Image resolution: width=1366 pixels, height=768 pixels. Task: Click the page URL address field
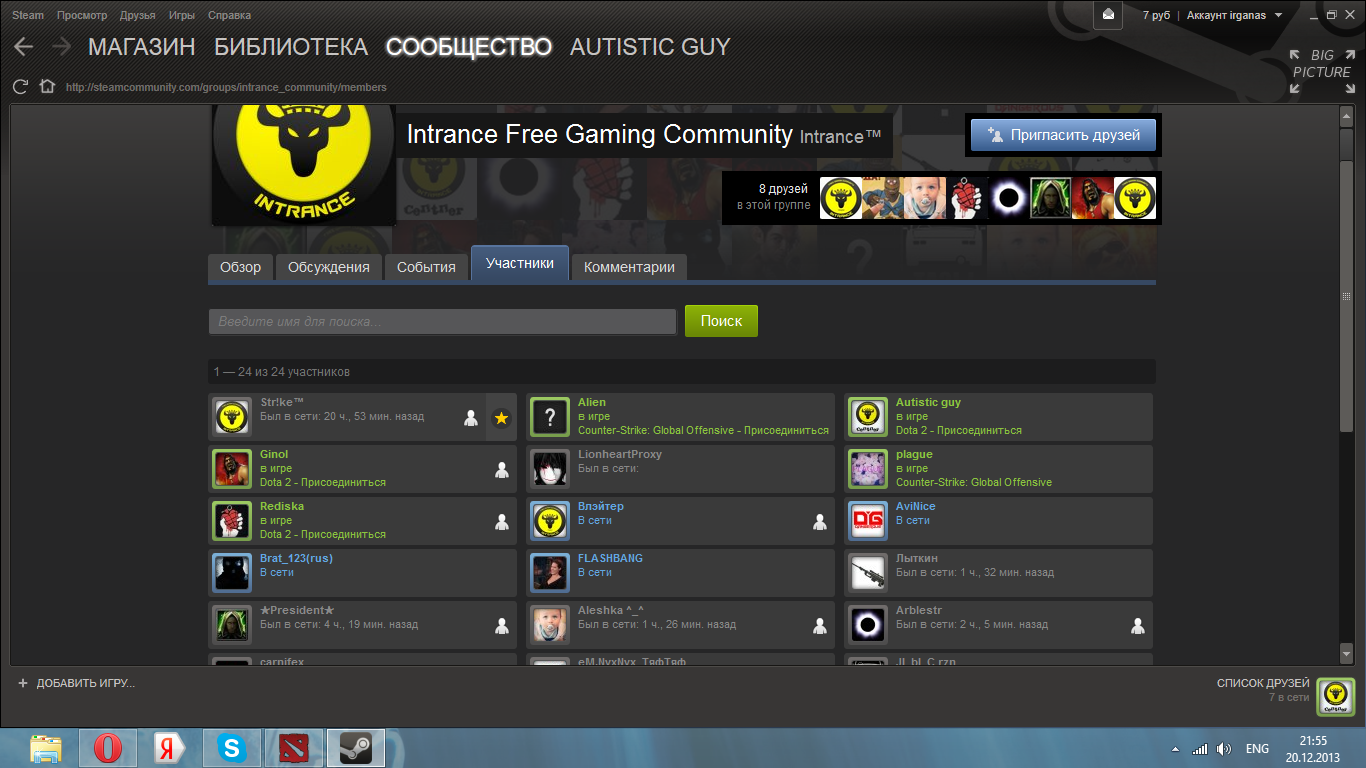[x=226, y=87]
